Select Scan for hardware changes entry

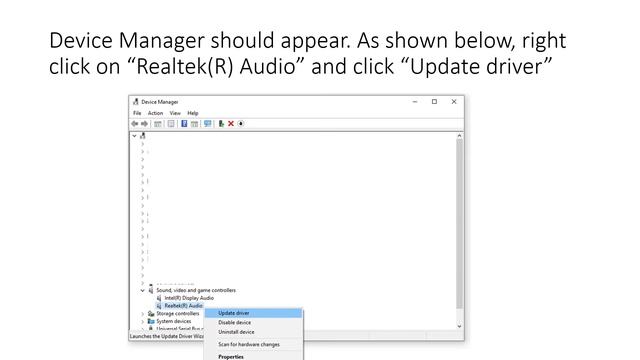(x=253, y=344)
